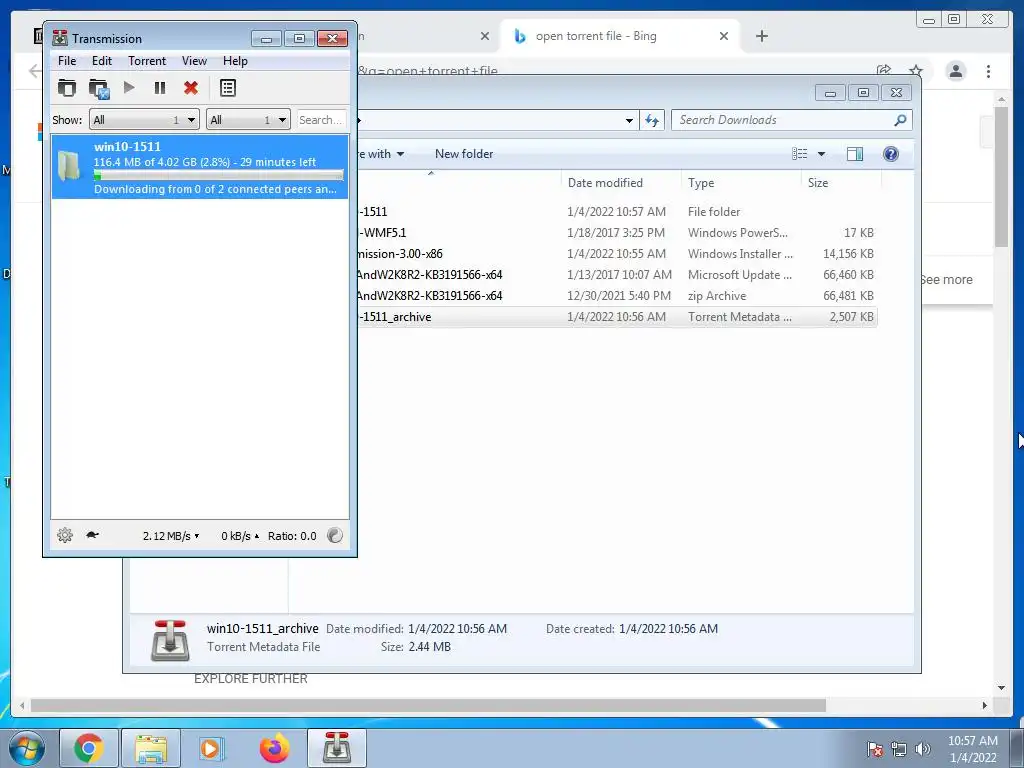Share this page icon in Chrome address bar

point(884,71)
